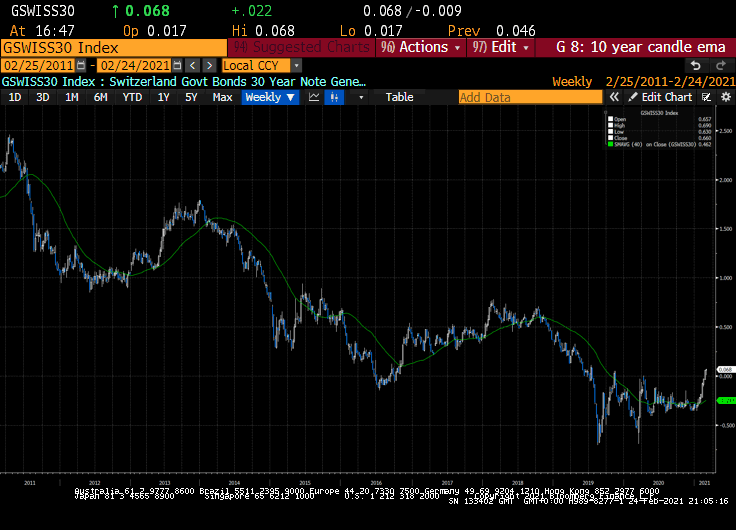Select Max time range
736x530 pixels.
click(222, 97)
